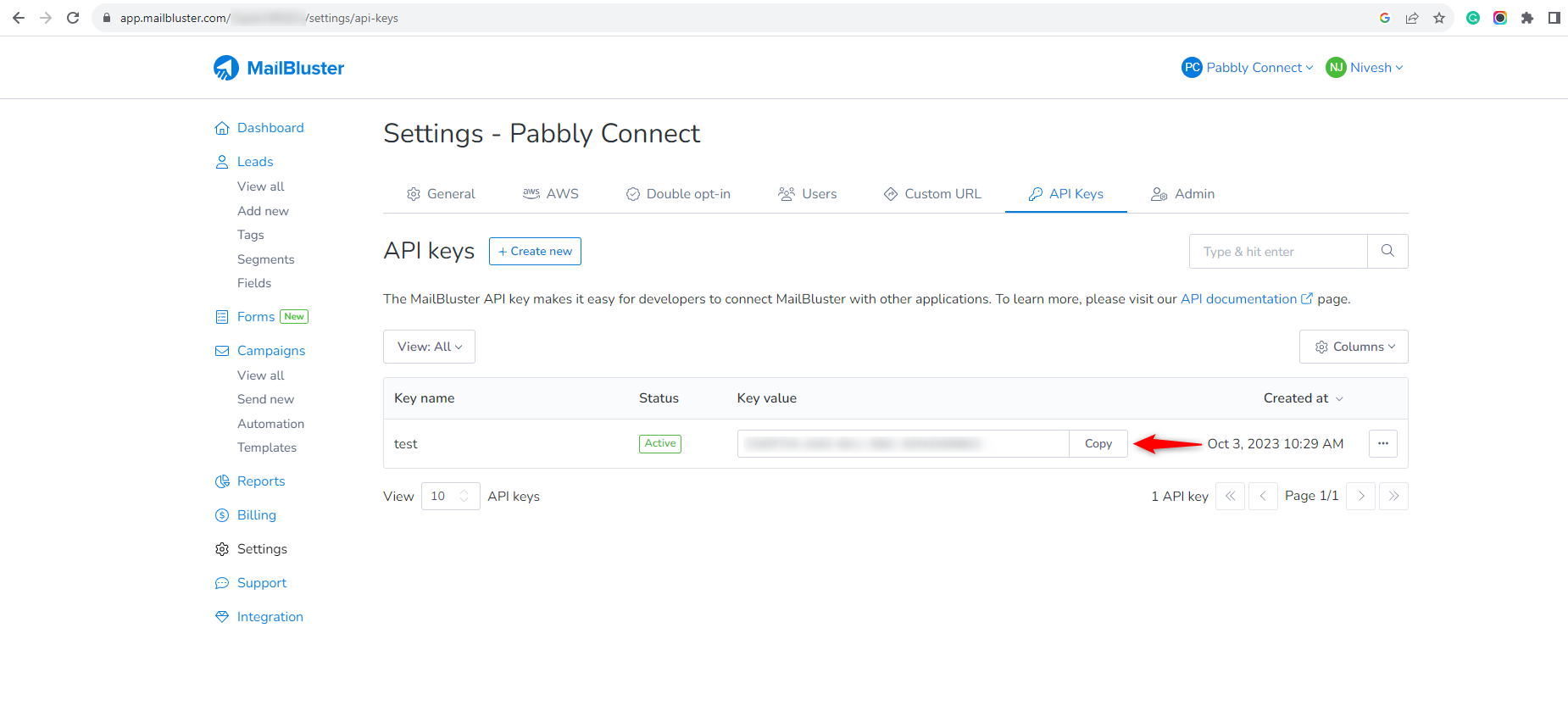Open the three-dot row actions menu
Screen dimensions: 1568x728
point(1383,443)
